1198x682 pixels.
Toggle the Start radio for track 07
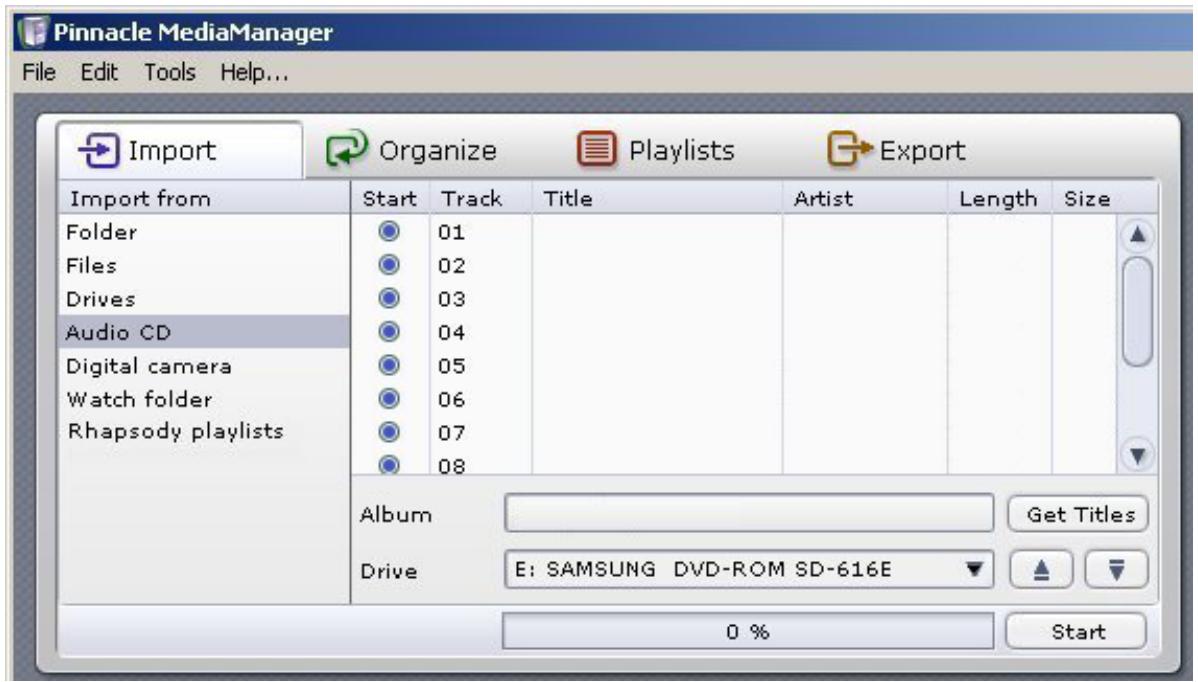click(389, 432)
